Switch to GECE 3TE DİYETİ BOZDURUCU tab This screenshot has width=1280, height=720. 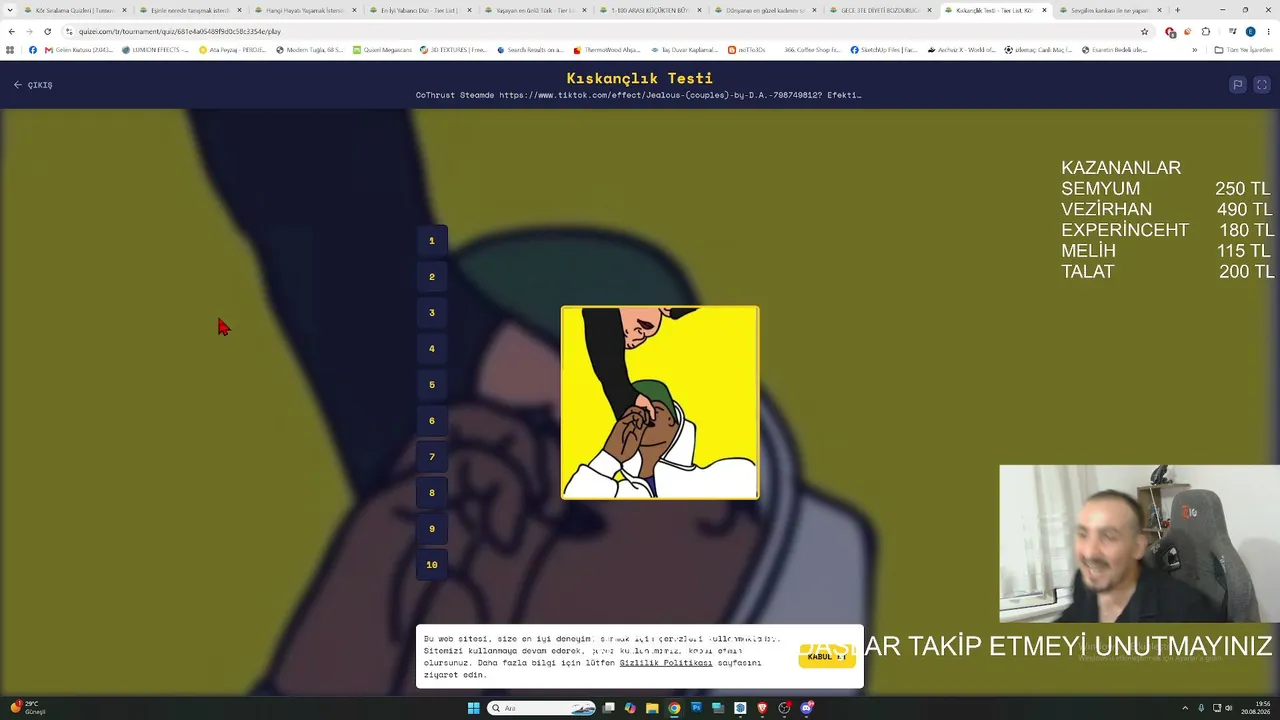(x=880, y=10)
